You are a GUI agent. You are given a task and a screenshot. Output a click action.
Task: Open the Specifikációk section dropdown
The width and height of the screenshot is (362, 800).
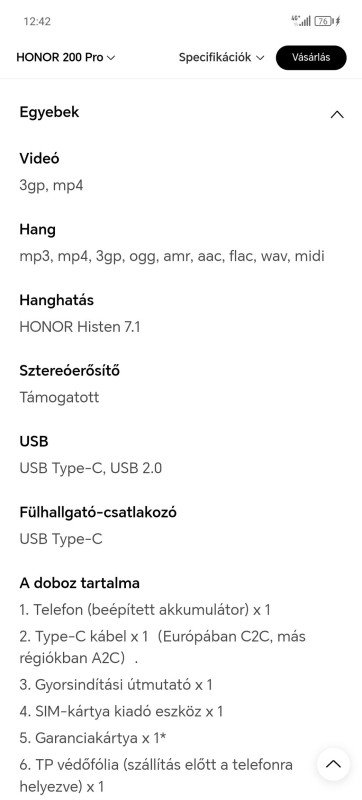click(x=221, y=58)
